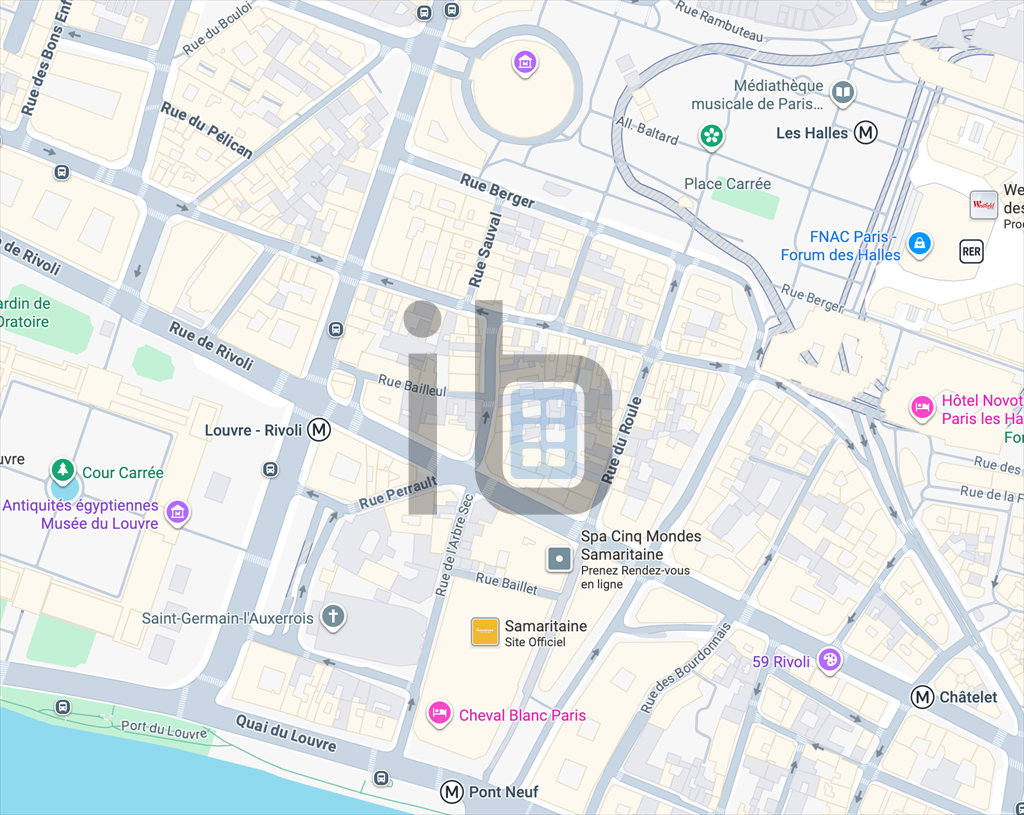Click the 59 Rivoli art gallery pin

pyautogui.click(x=829, y=660)
